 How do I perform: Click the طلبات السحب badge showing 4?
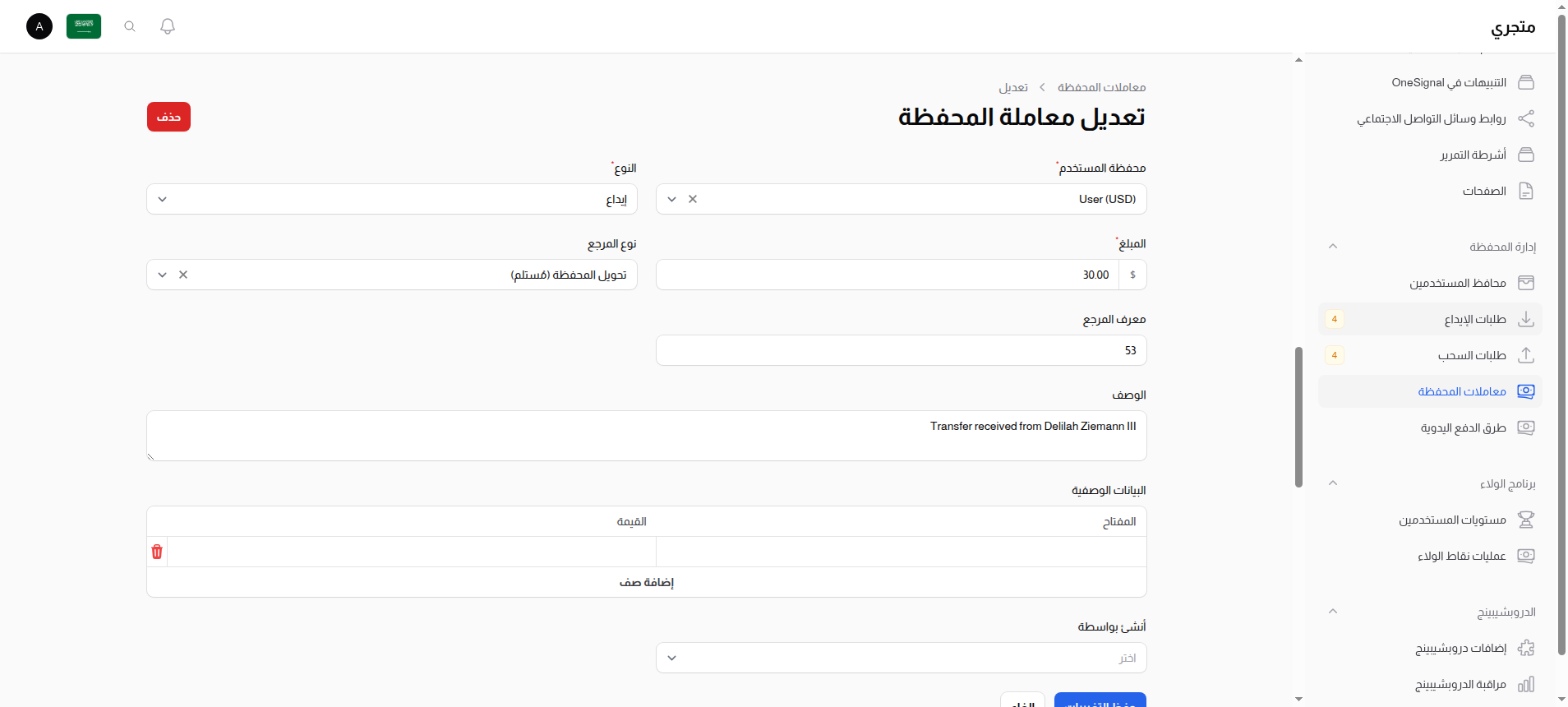pos(1335,355)
